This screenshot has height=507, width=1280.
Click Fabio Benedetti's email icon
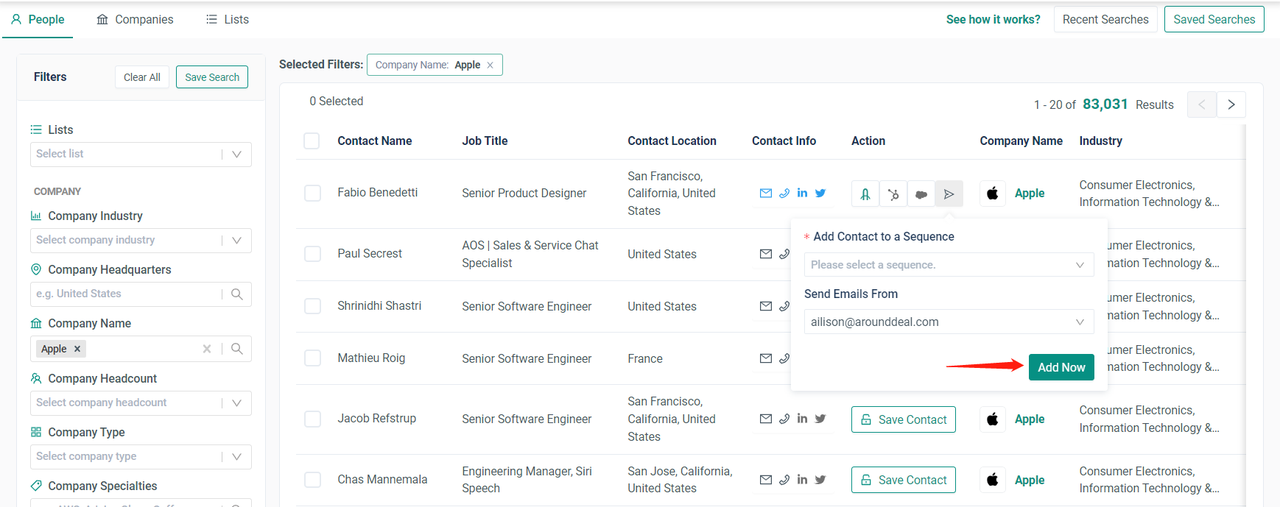click(766, 194)
